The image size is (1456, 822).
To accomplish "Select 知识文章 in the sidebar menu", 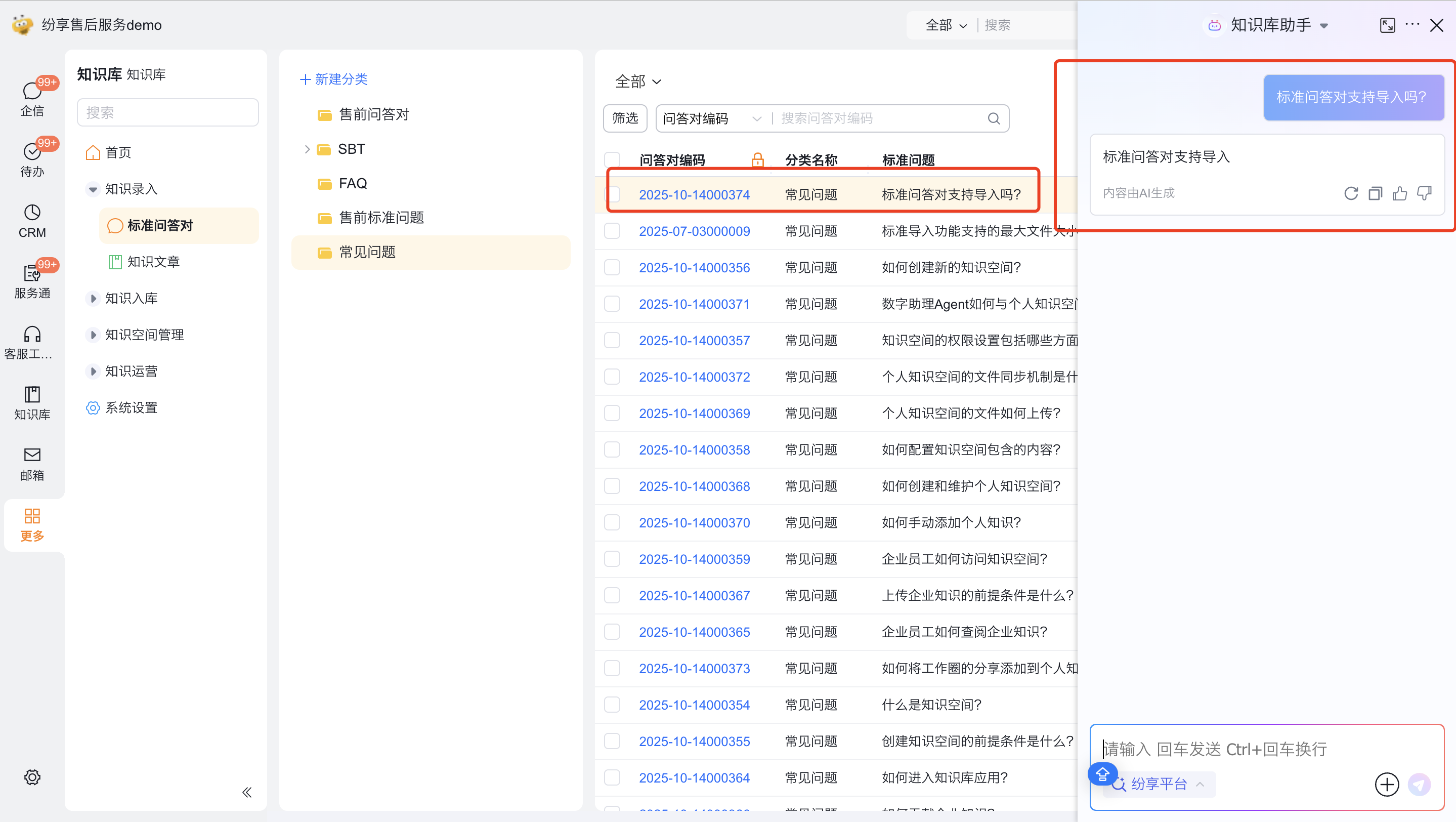I will pyautogui.click(x=153, y=262).
